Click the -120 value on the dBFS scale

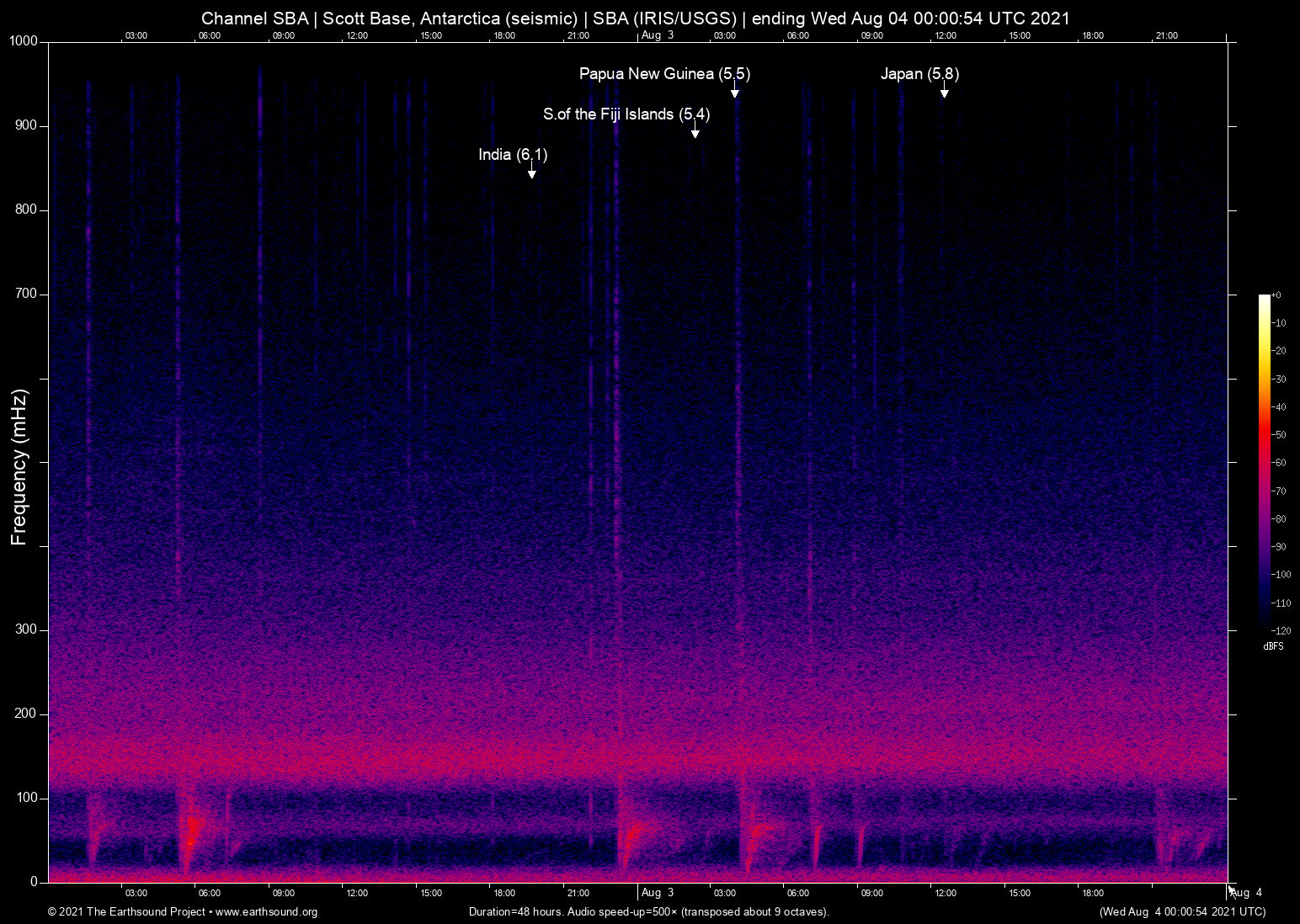coord(1281,631)
